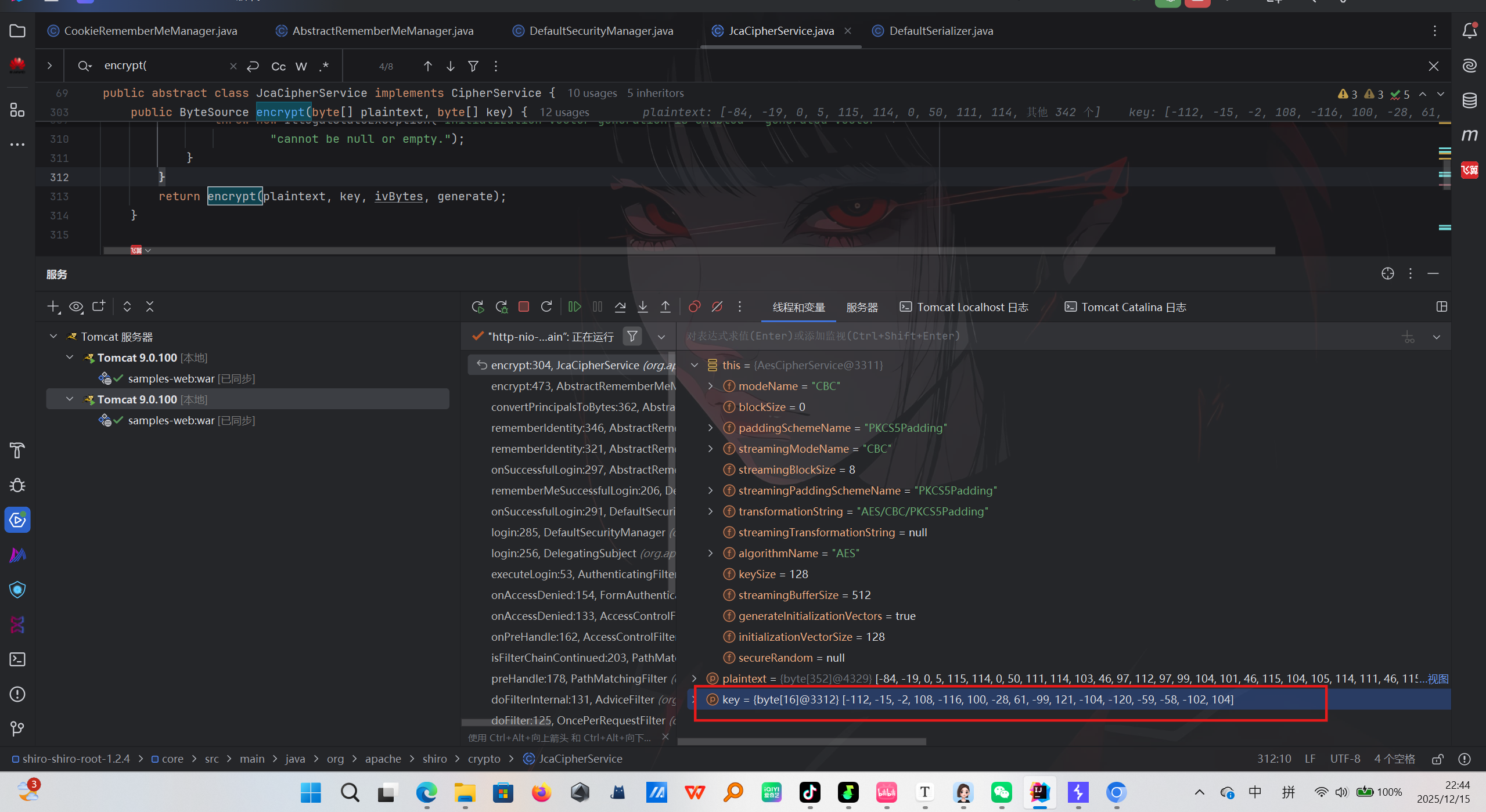
Task: Click the Step Over debug icon
Action: point(620,306)
